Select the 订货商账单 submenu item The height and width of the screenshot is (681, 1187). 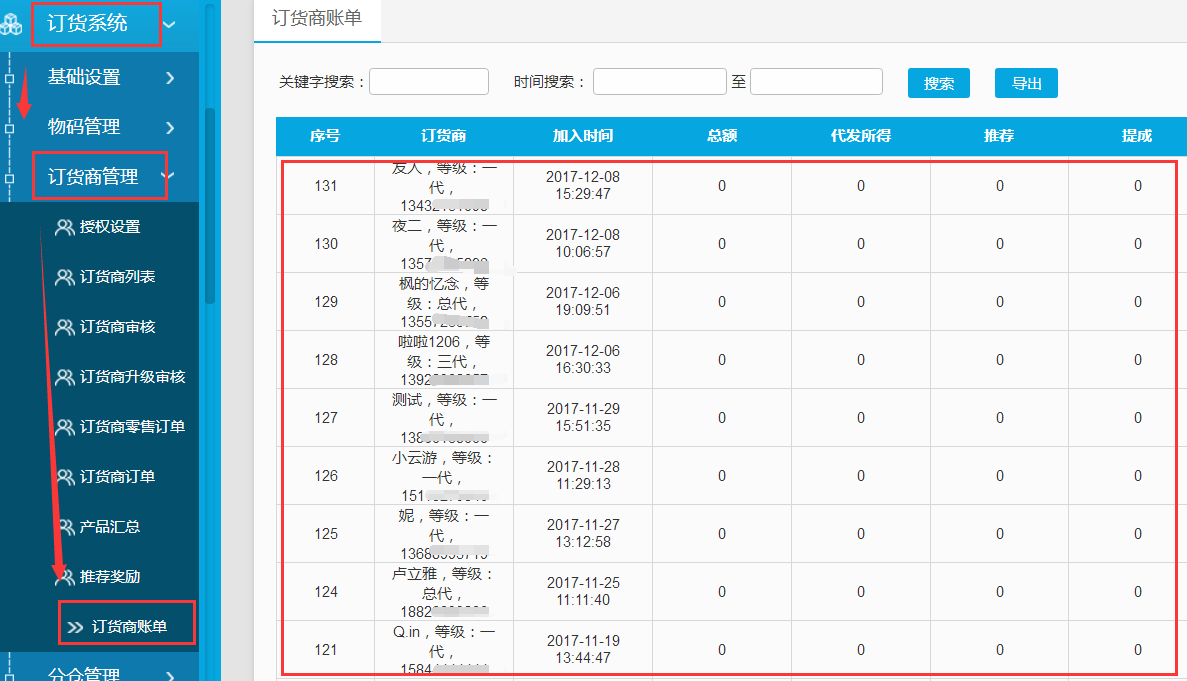129,627
